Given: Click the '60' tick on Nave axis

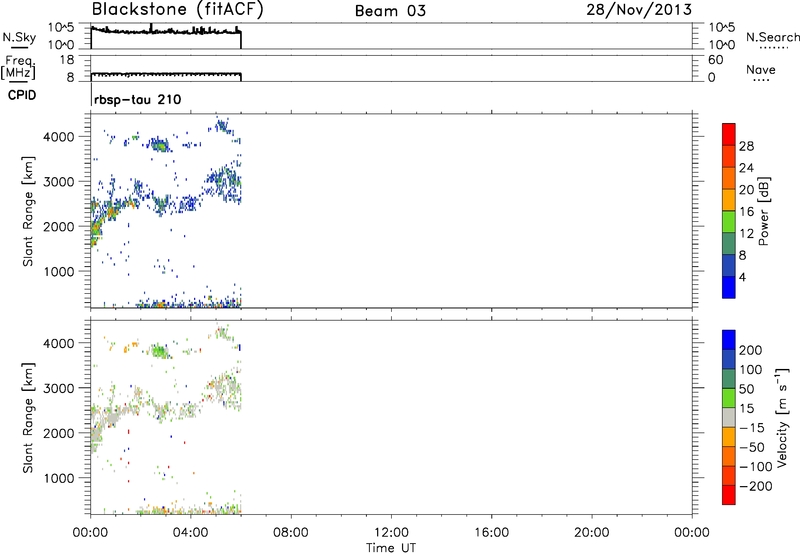Looking at the screenshot, I should (715, 60).
